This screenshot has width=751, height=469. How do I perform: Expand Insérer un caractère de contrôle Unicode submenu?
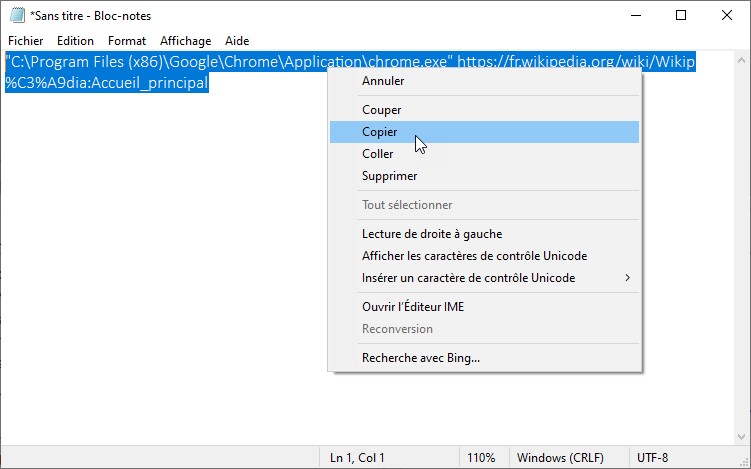(468, 278)
